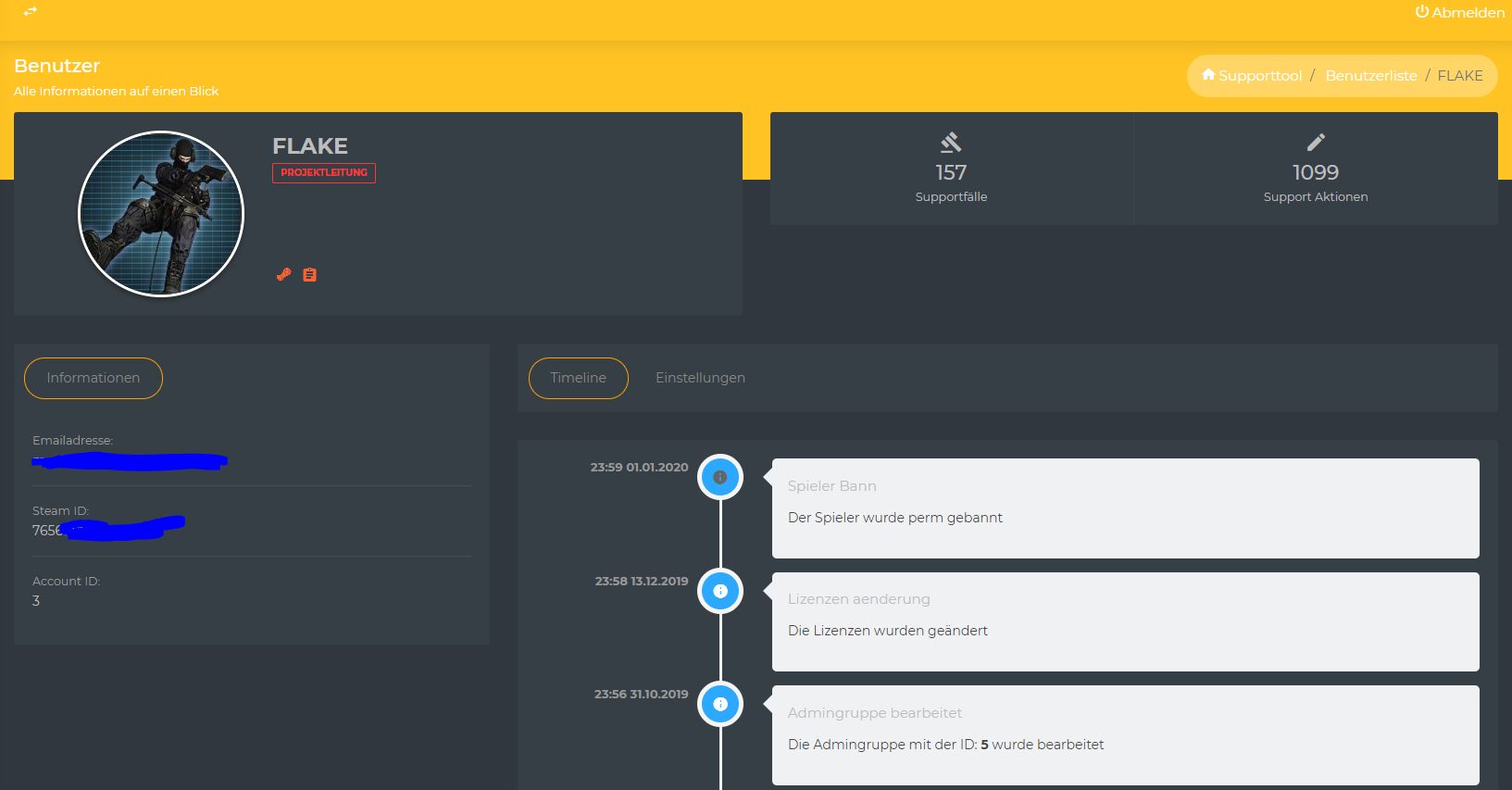Open the Supporttool breadcrumb link

tap(1260, 76)
